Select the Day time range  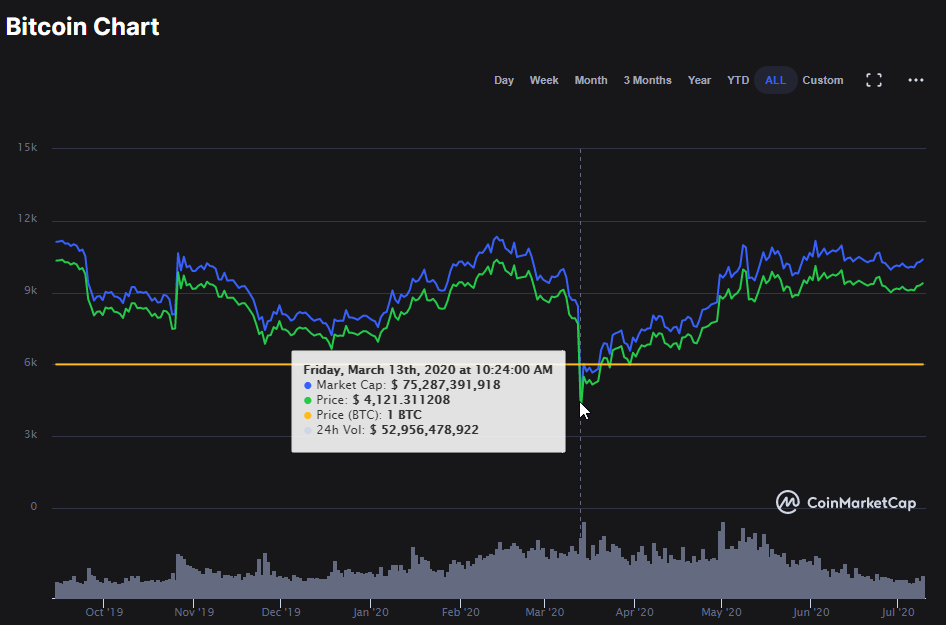click(x=504, y=80)
